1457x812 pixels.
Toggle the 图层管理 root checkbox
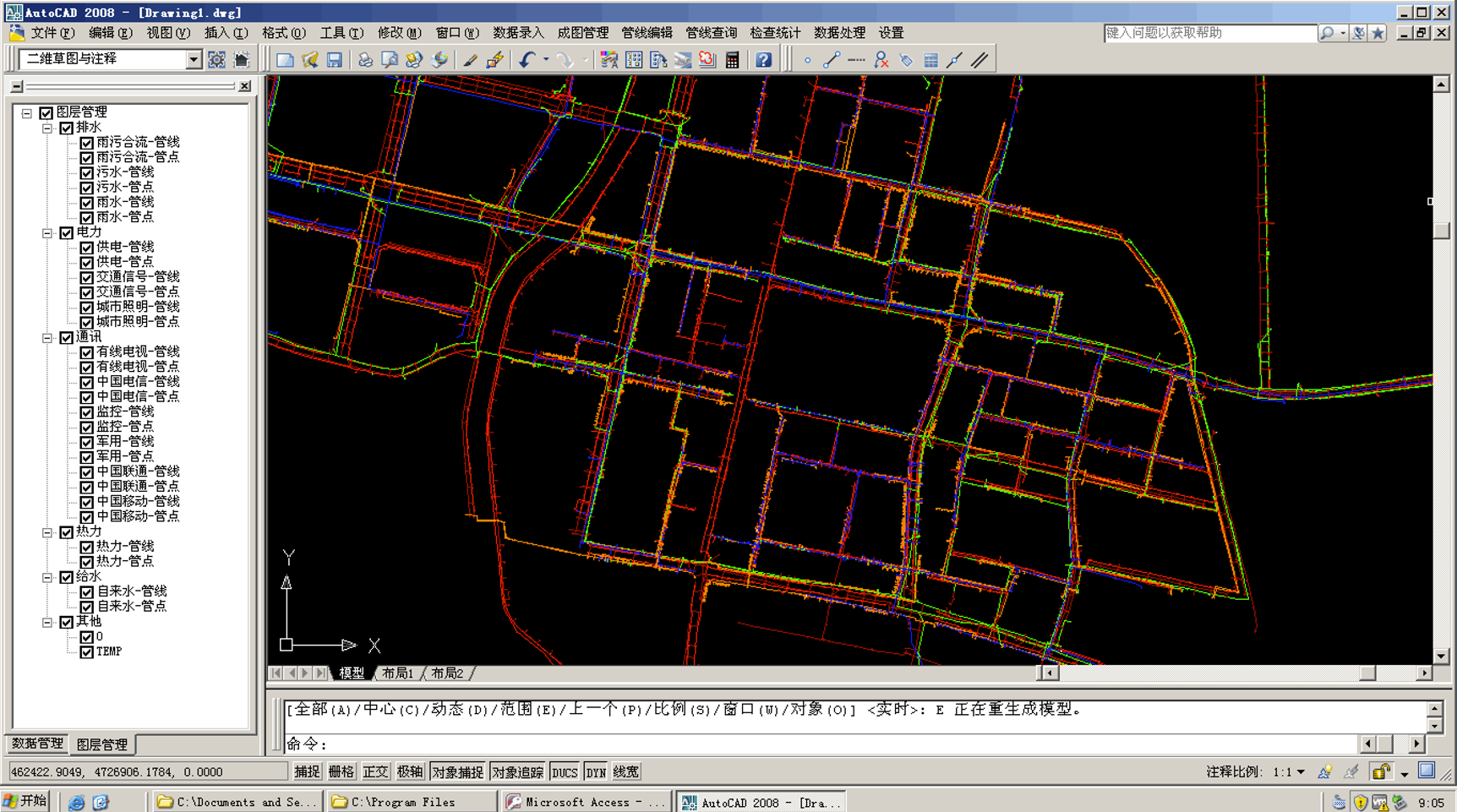(x=46, y=112)
